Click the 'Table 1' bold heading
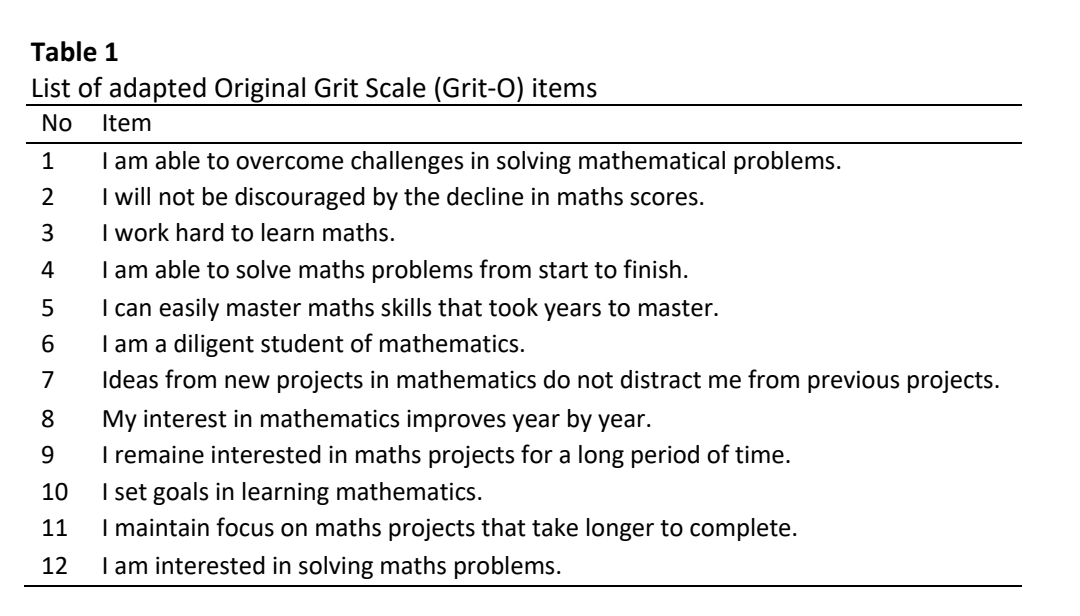 tap(74, 52)
